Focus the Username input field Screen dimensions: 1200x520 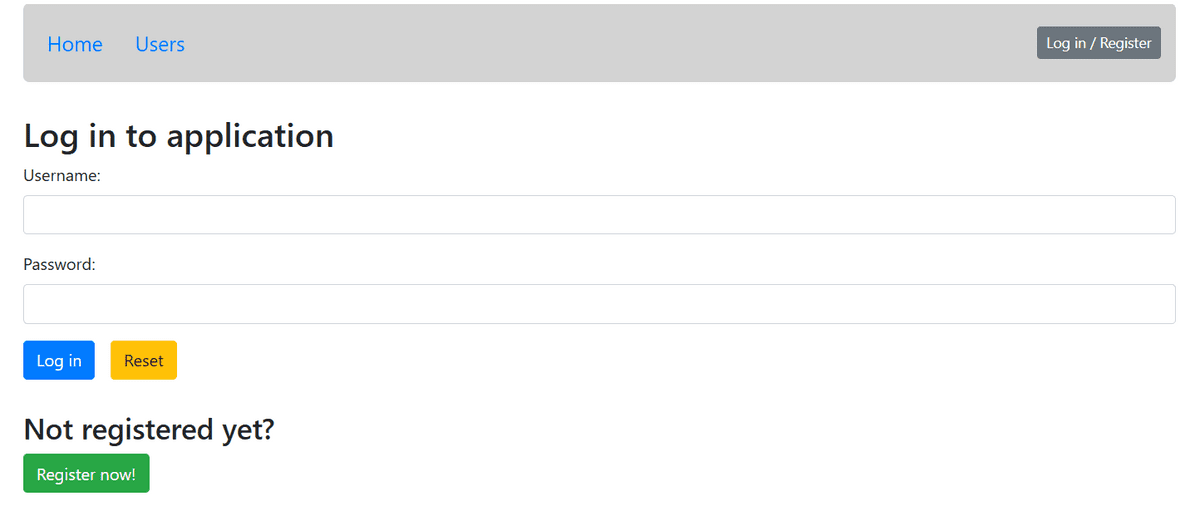tap(599, 215)
